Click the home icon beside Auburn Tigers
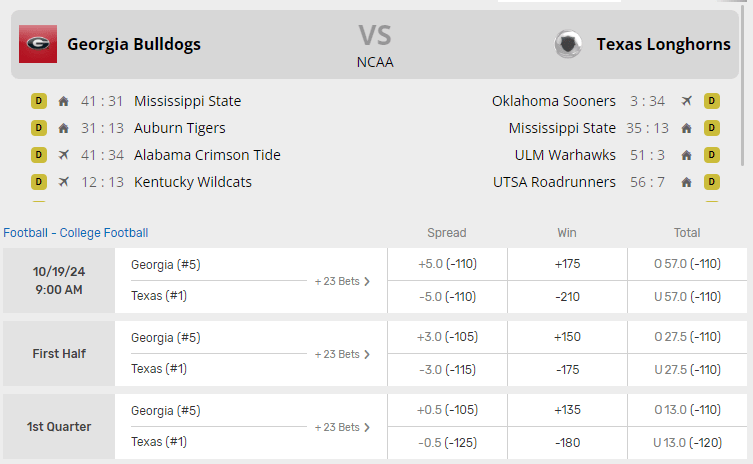 [x=64, y=128]
